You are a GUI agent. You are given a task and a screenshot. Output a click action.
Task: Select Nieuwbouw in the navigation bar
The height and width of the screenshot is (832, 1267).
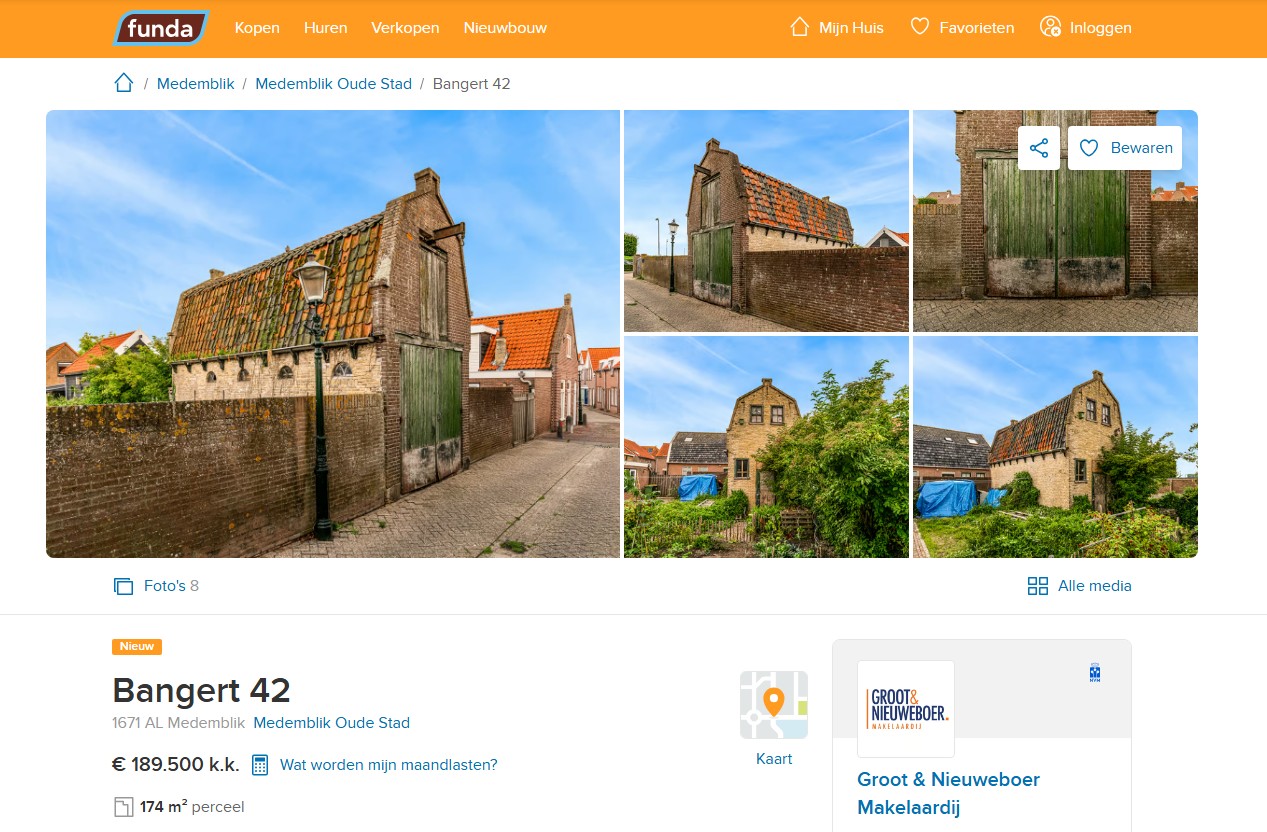pyautogui.click(x=505, y=28)
